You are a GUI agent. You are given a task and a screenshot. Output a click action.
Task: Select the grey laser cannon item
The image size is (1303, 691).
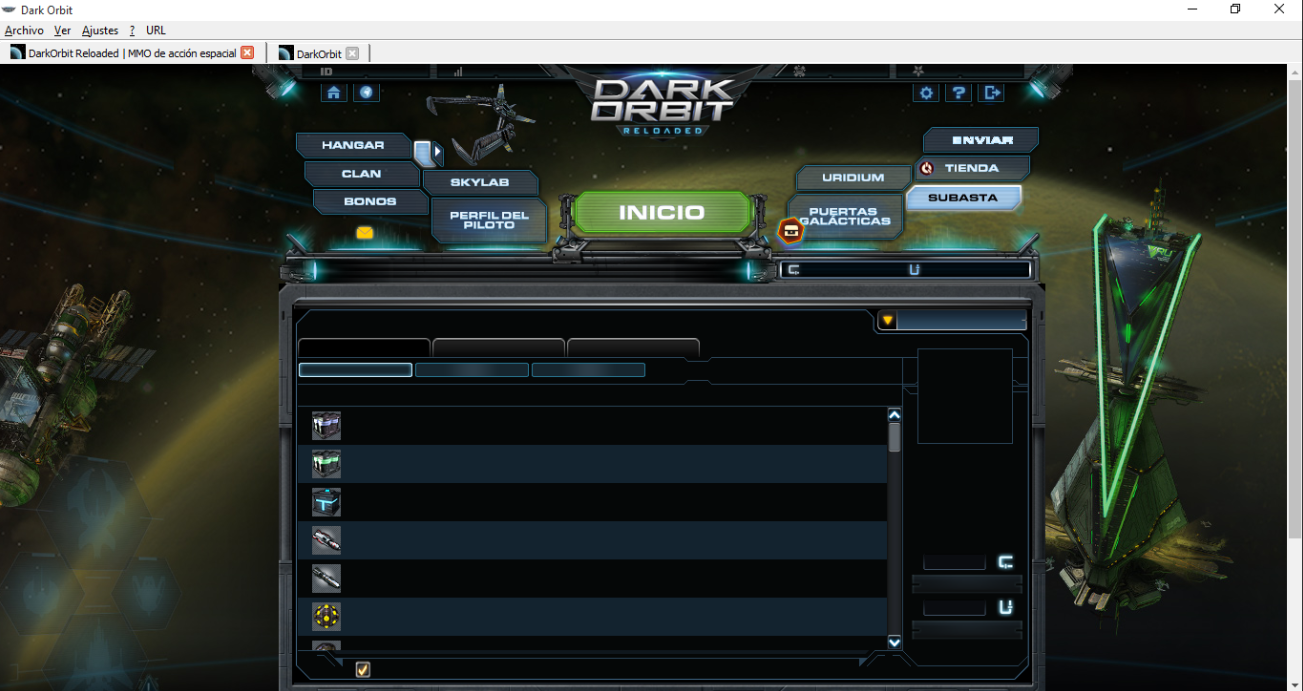coord(326,578)
